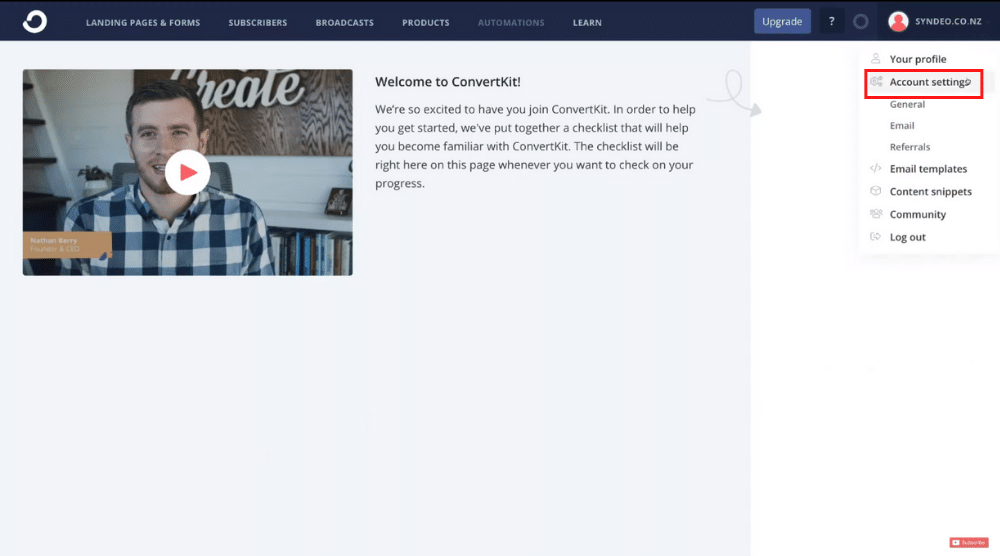Choose Referrals under Account settings
The height and width of the screenshot is (556, 1000).
pyautogui.click(x=909, y=147)
